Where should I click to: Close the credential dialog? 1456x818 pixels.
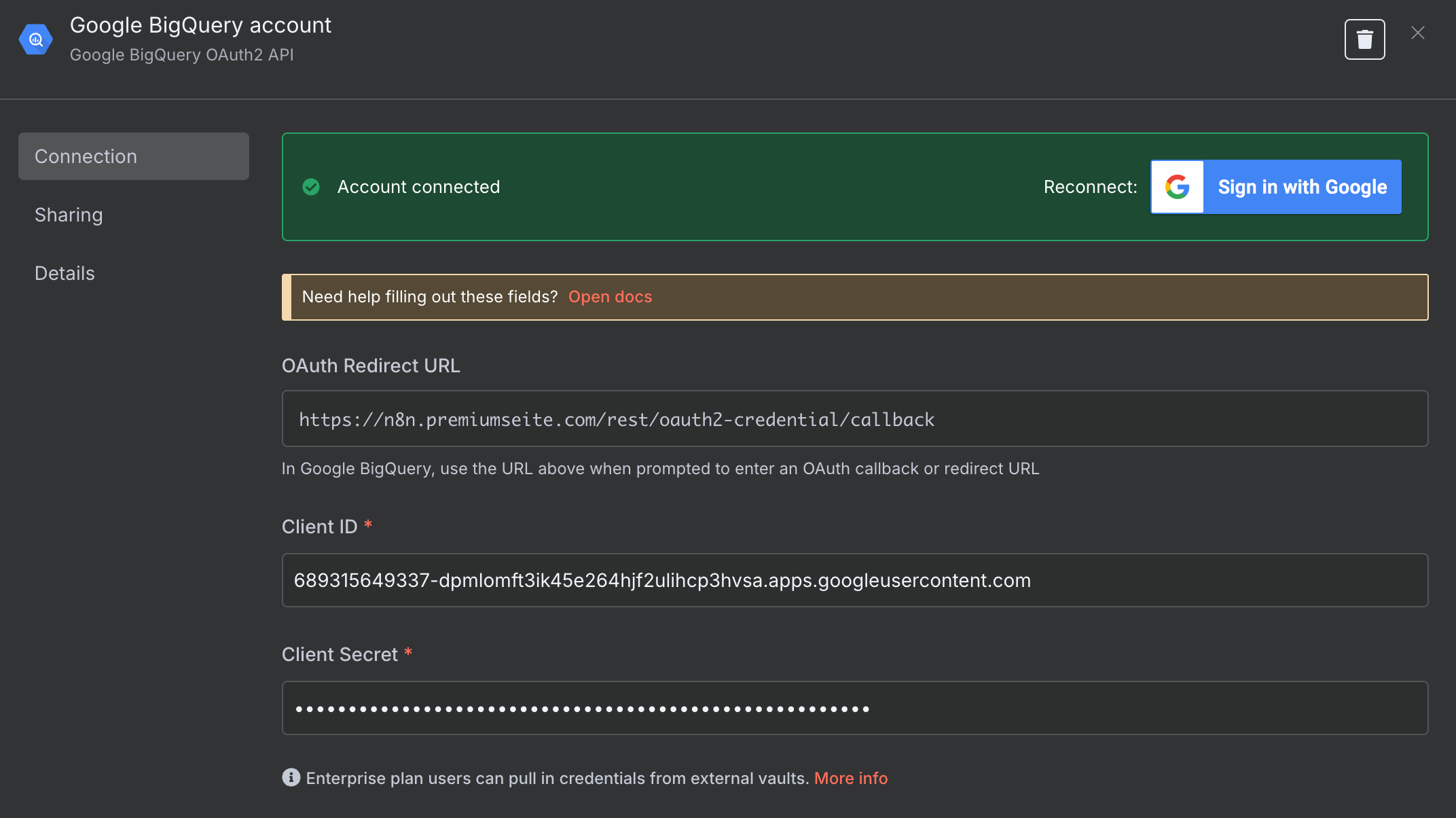(1418, 33)
